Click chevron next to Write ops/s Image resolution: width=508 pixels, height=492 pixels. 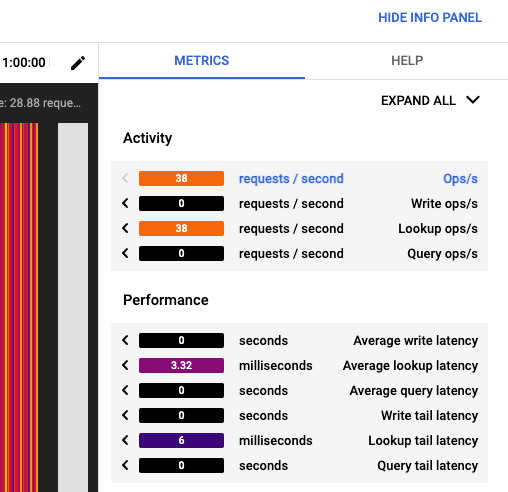[x=125, y=203]
